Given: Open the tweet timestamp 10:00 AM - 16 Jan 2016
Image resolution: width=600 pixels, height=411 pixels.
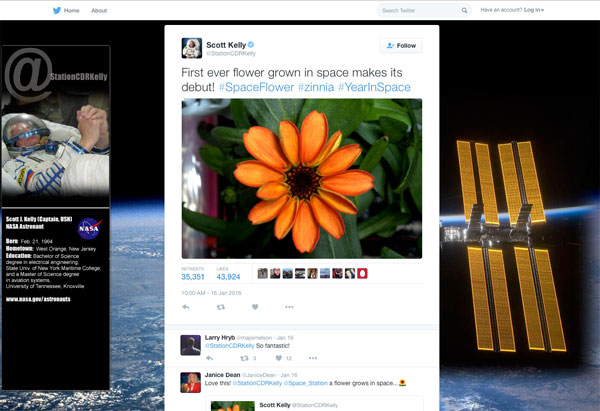Looking at the screenshot, I should point(211,293).
